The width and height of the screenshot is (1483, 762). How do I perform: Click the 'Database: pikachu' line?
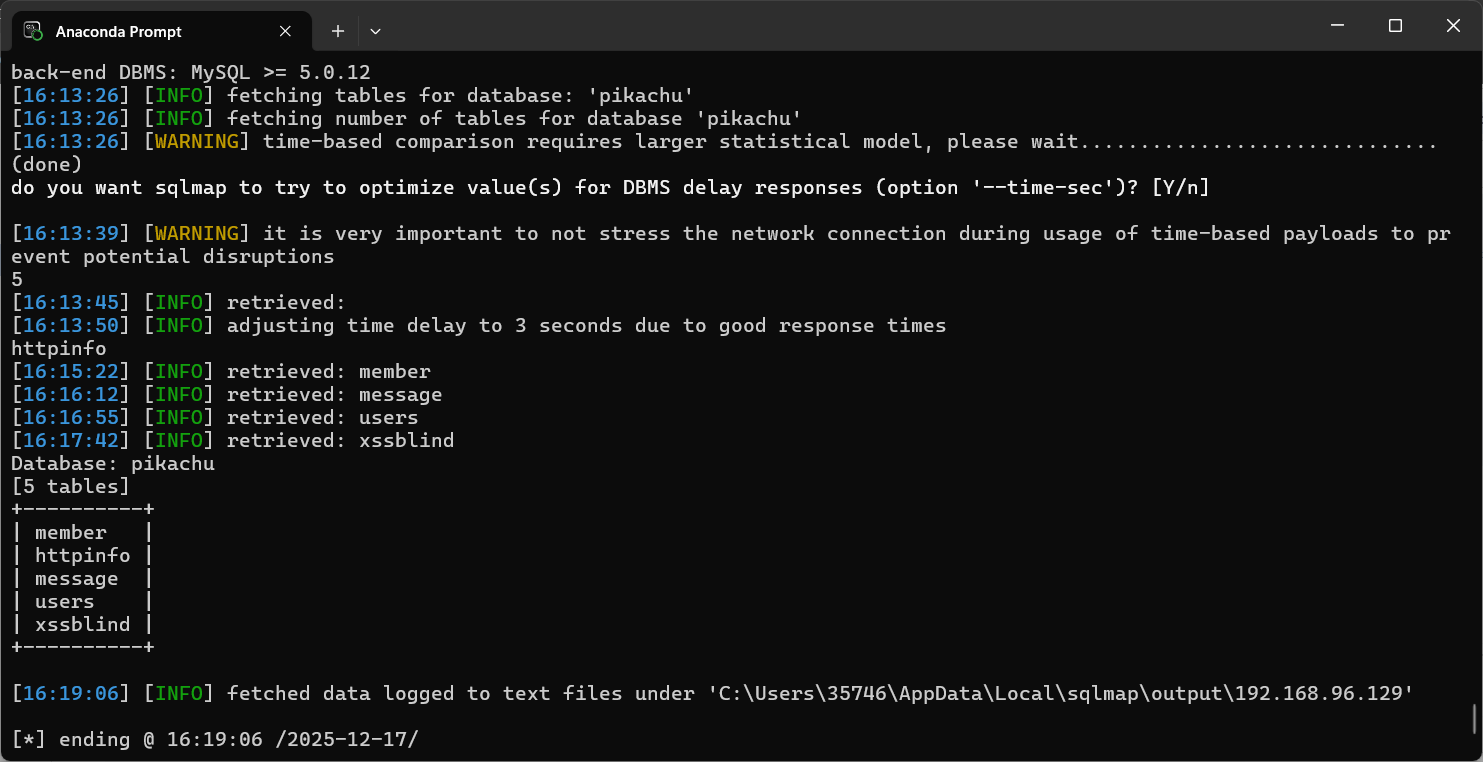point(113,464)
